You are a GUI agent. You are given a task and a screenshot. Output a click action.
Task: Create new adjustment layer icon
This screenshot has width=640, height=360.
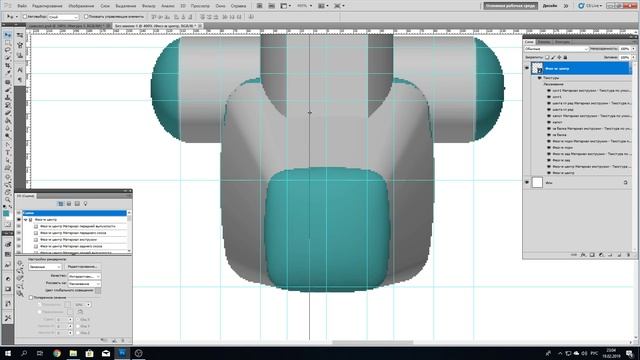pyautogui.click(x=601, y=255)
